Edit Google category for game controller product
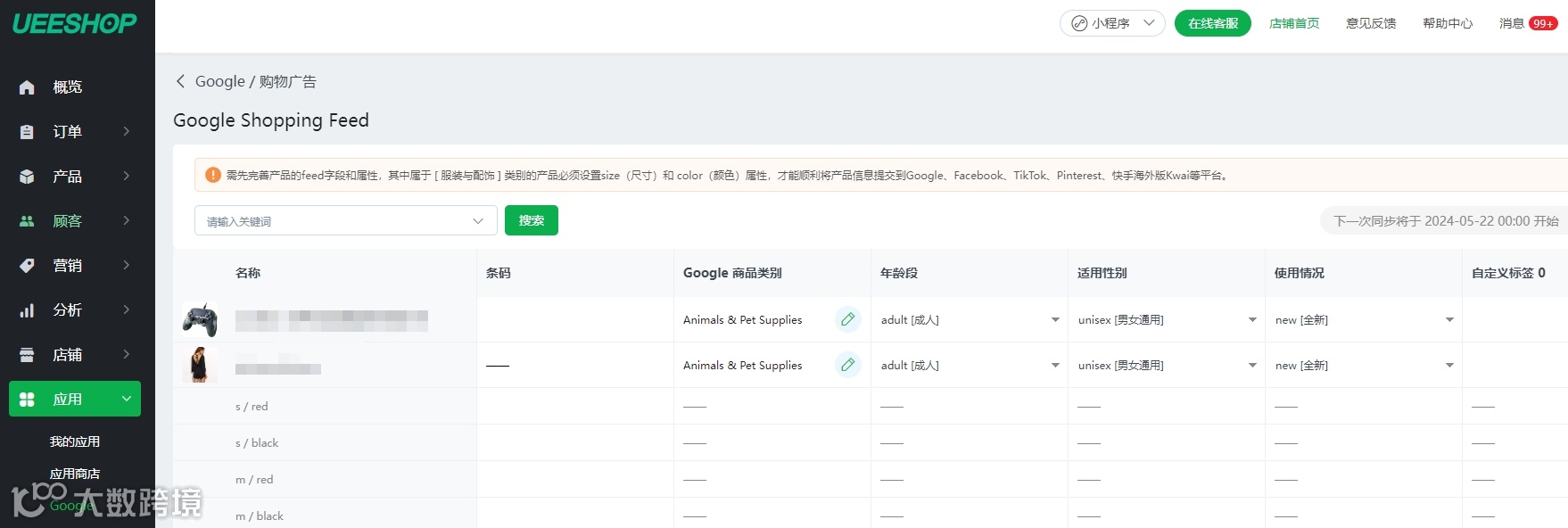 click(x=848, y=319)
